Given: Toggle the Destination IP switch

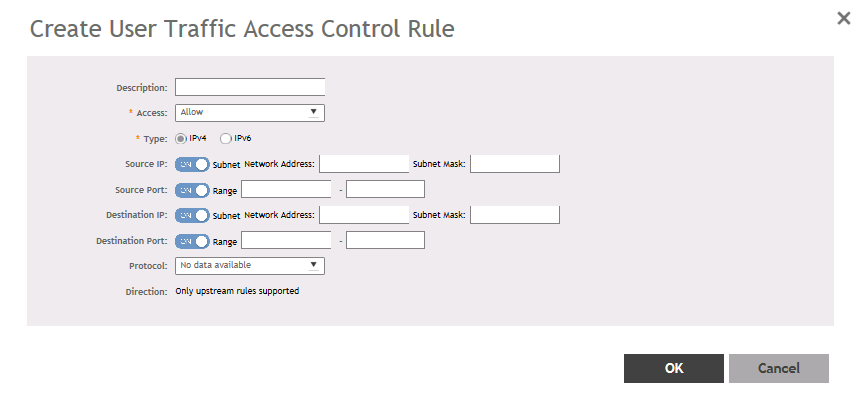Looking at the screenshot, I should (192, 215).
